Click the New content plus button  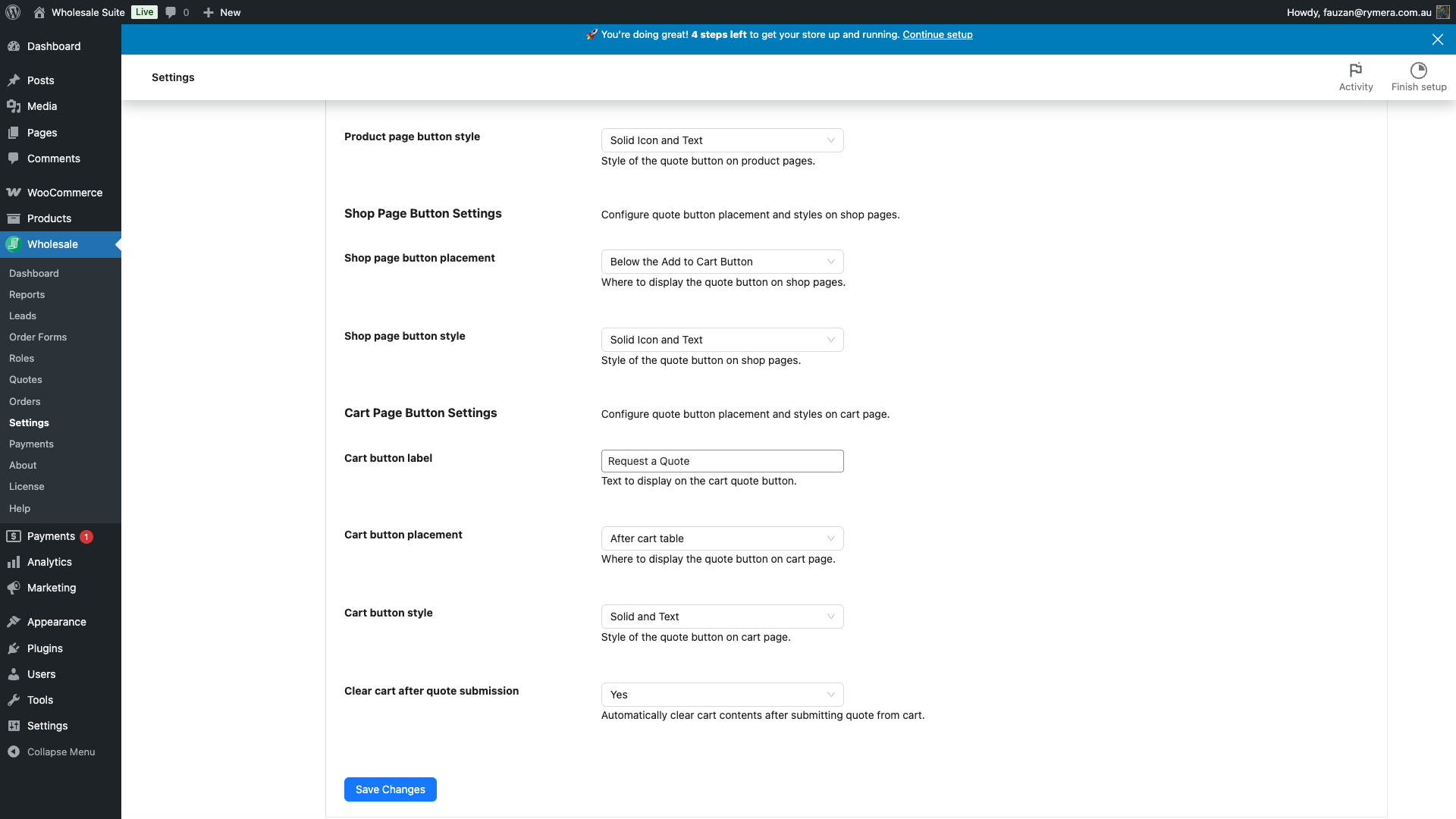tap(221, 12)
